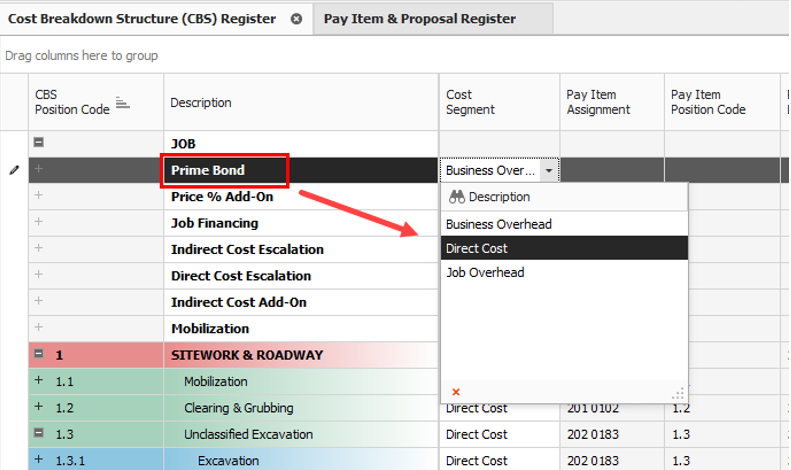Click the red X clear icon in dropdown

456,392
